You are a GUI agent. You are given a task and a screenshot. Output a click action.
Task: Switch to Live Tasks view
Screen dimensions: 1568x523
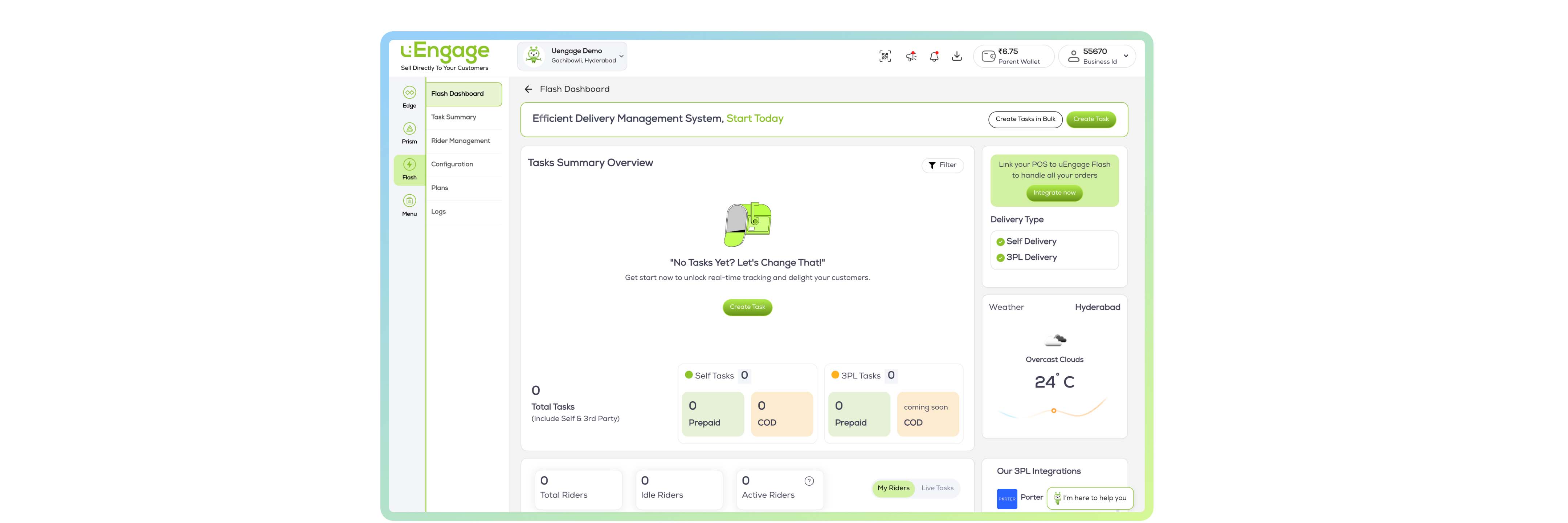pyautogui.click(x=937, y=488)
